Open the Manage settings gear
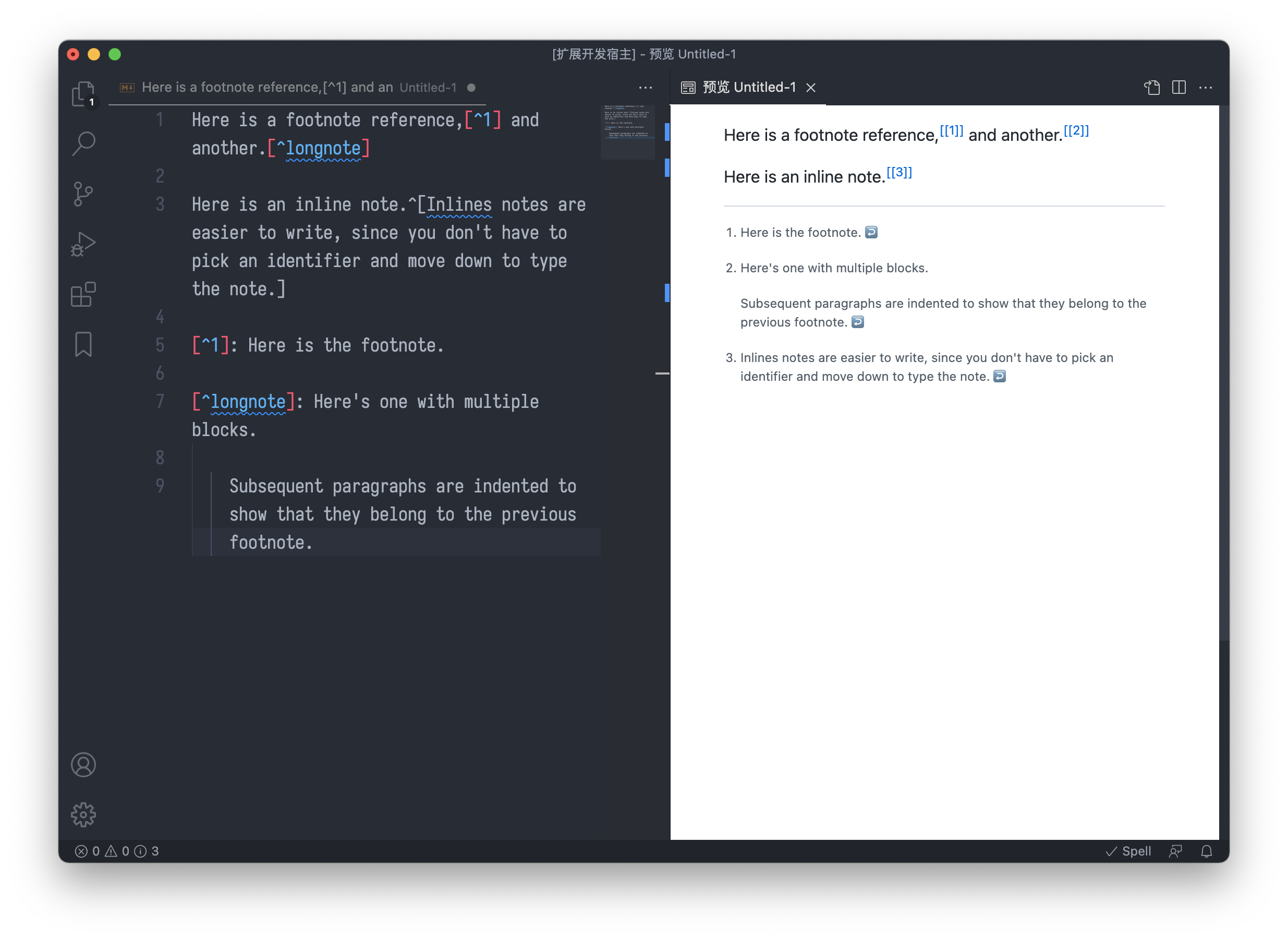Screen dimensions: 1288x940 (x=83, y=814)
